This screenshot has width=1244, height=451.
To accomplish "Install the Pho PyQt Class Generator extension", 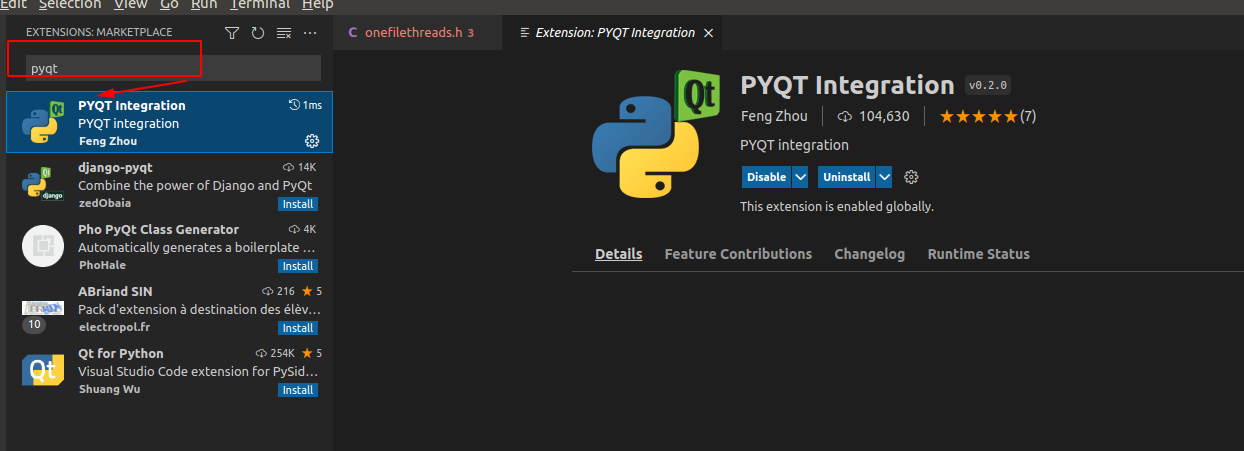I will pyautogui.click(x=298, y=266).
